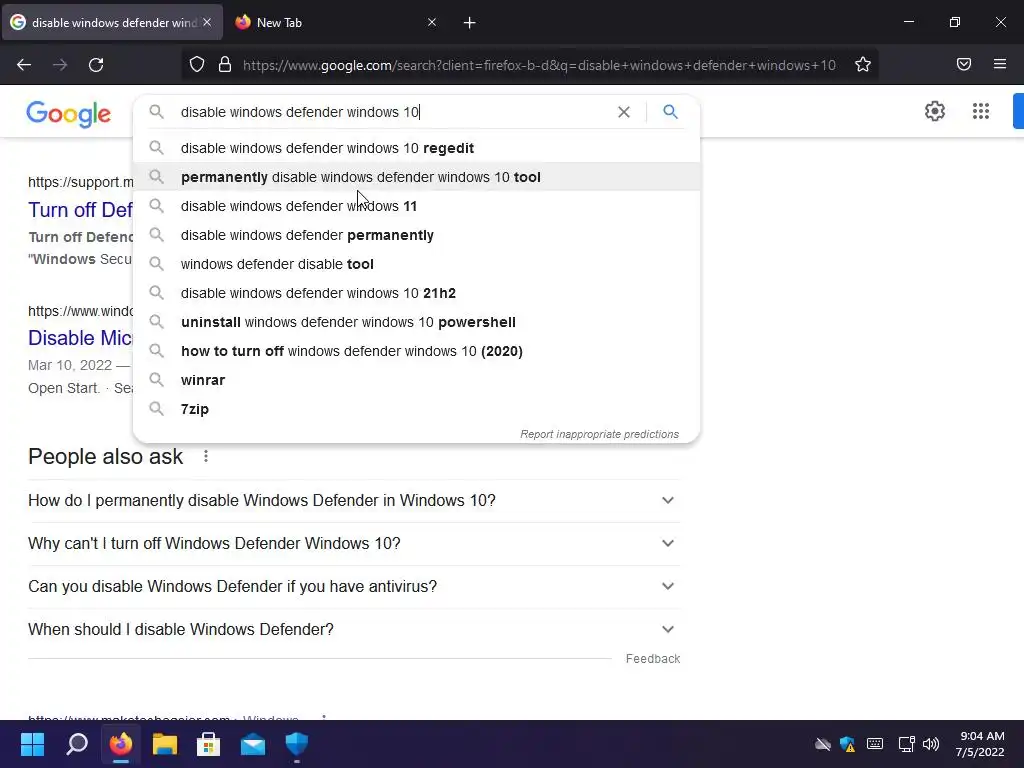Expand How do I permanently disable question

pyautogui.click(x=354, y=500)
